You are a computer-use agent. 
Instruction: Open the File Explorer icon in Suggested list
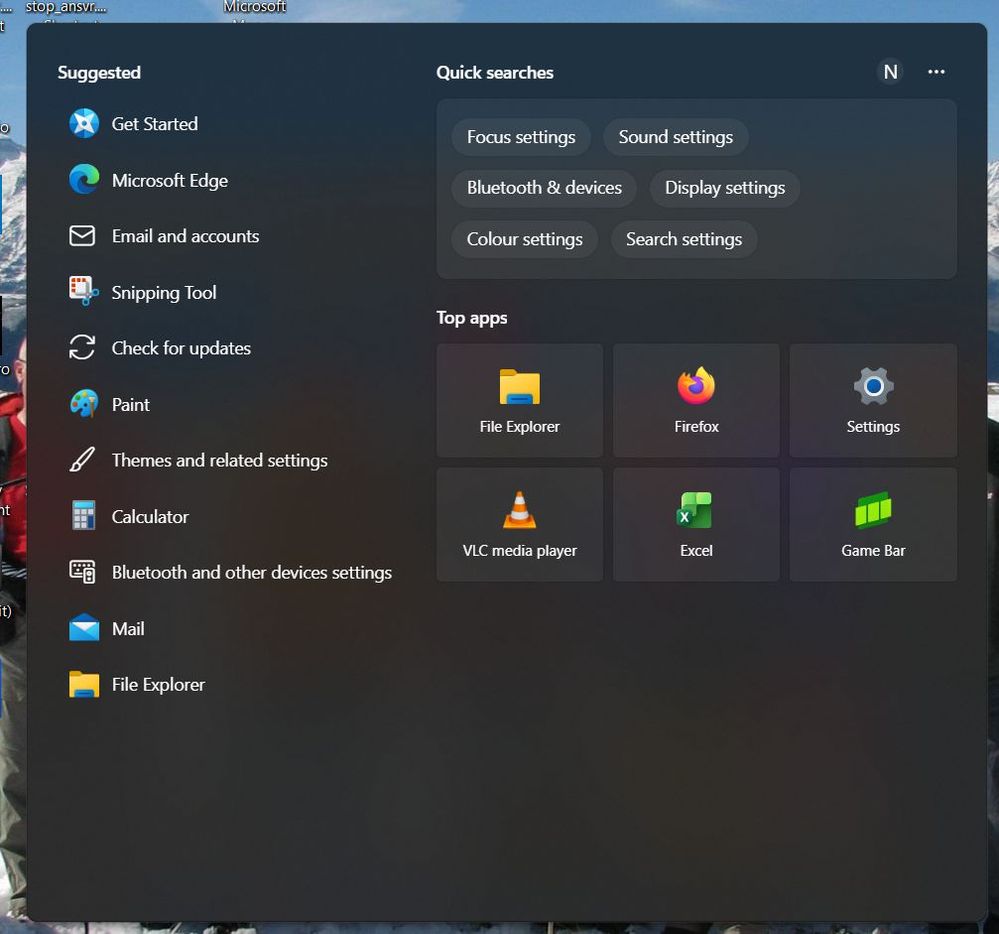(83, 684)
